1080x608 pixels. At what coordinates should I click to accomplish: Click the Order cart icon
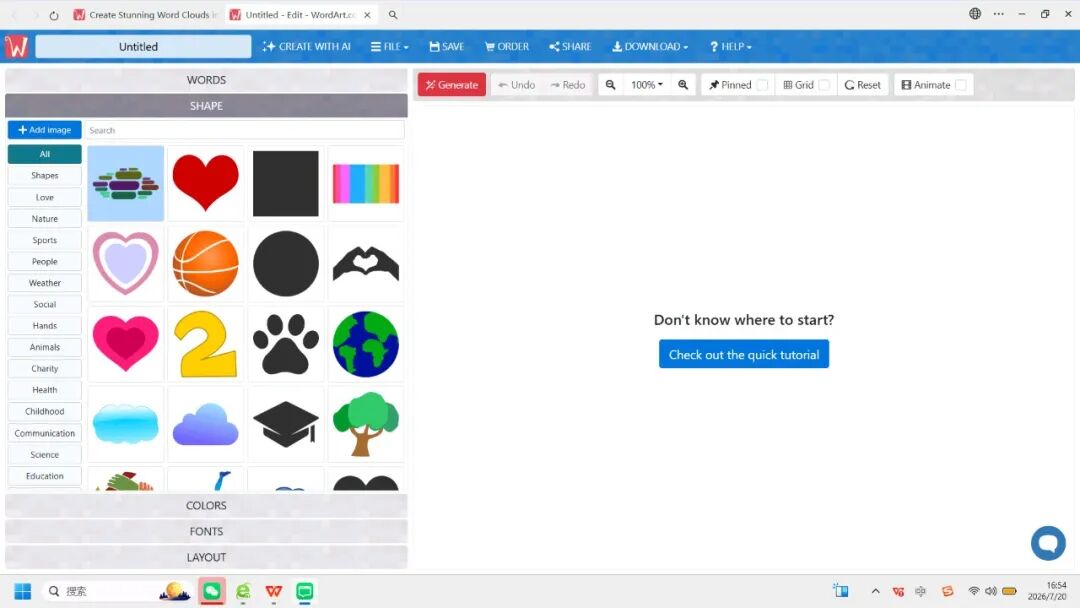(489, 47)
